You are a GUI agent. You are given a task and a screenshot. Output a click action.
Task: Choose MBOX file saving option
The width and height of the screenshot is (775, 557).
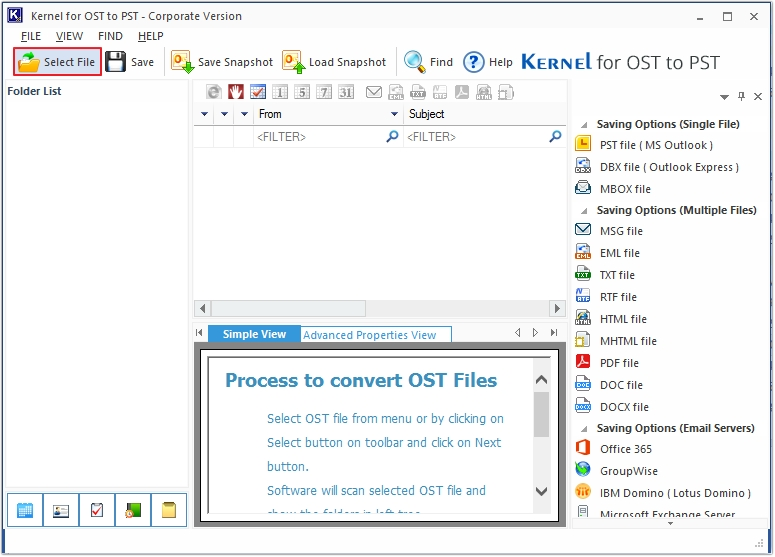click(x=613, y=189)
